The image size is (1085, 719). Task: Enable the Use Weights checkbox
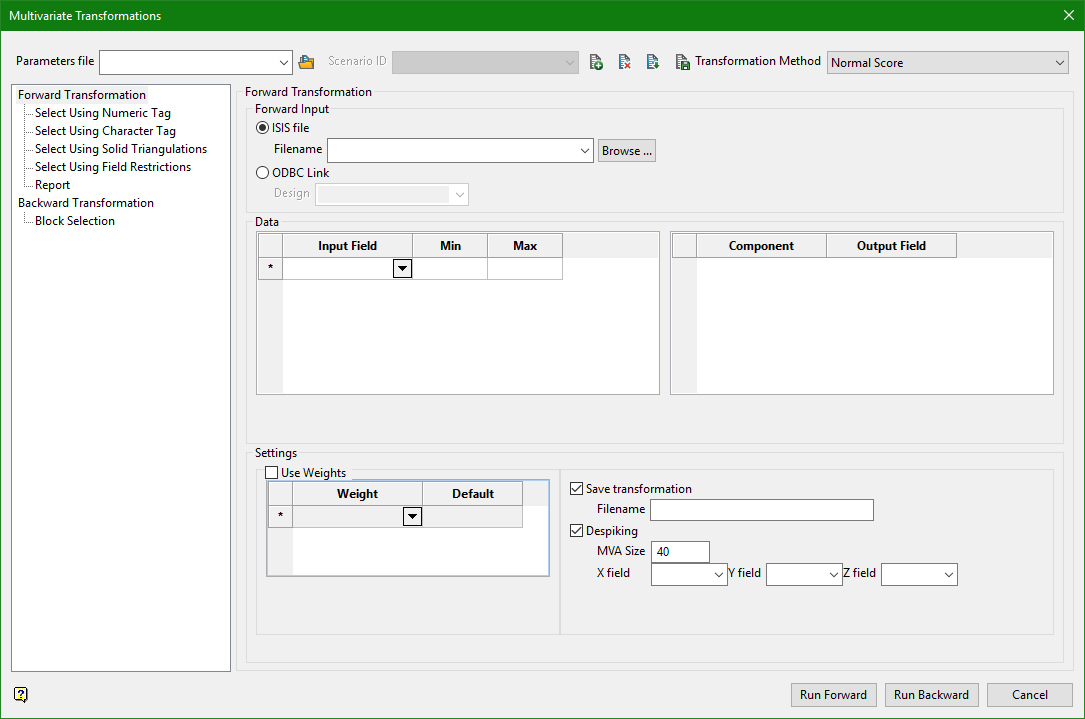point(272,473)
